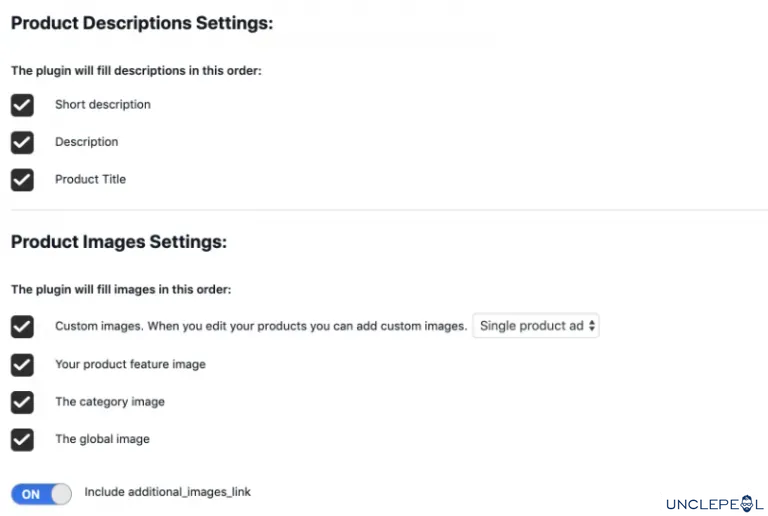The width and height of the screenshot is (768, 516).
Task: Click the 'Product Title' label text
Action: tap(91, 179)
